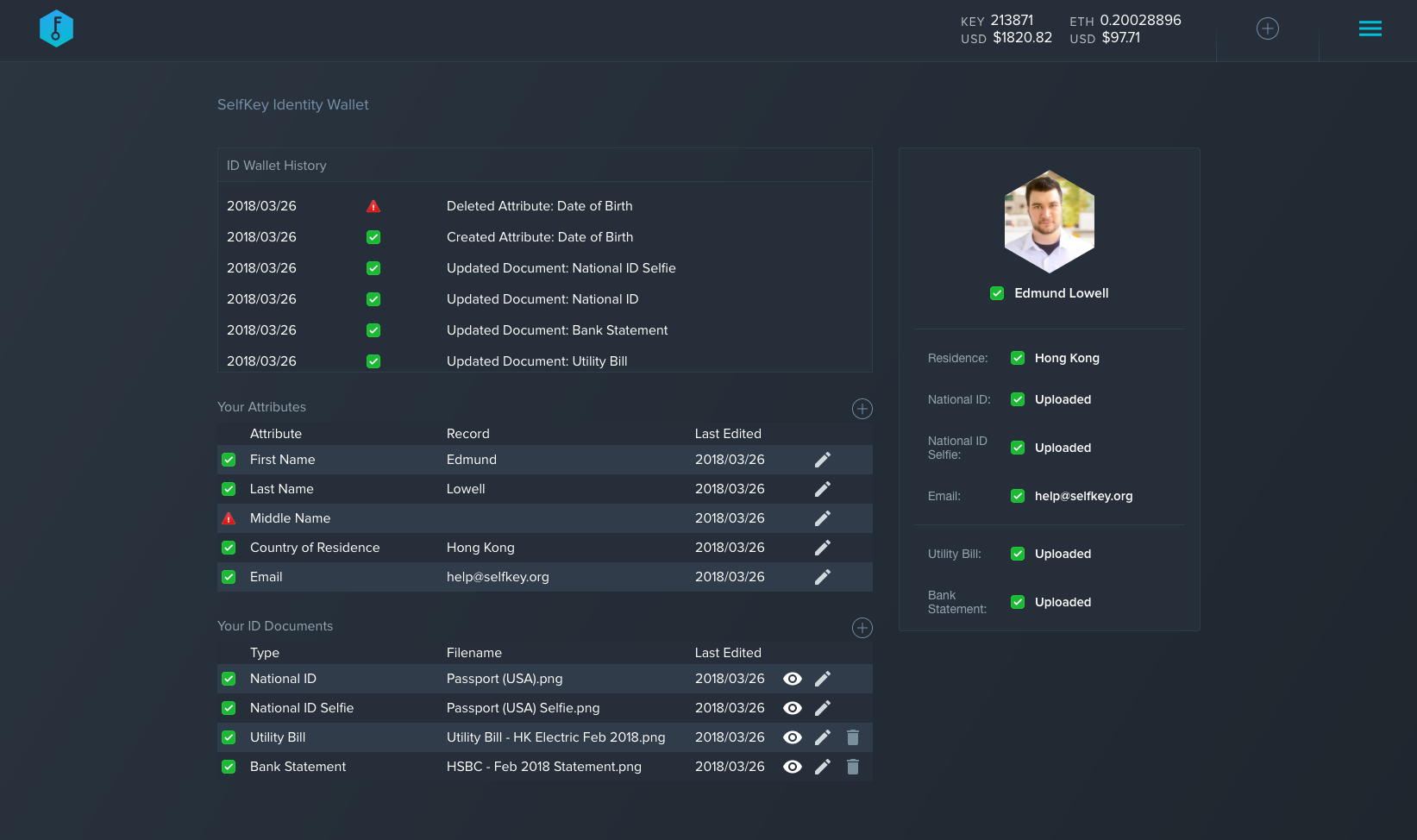Edit the National ID document
1417x840 pixels.
click(x=823, y=679)
